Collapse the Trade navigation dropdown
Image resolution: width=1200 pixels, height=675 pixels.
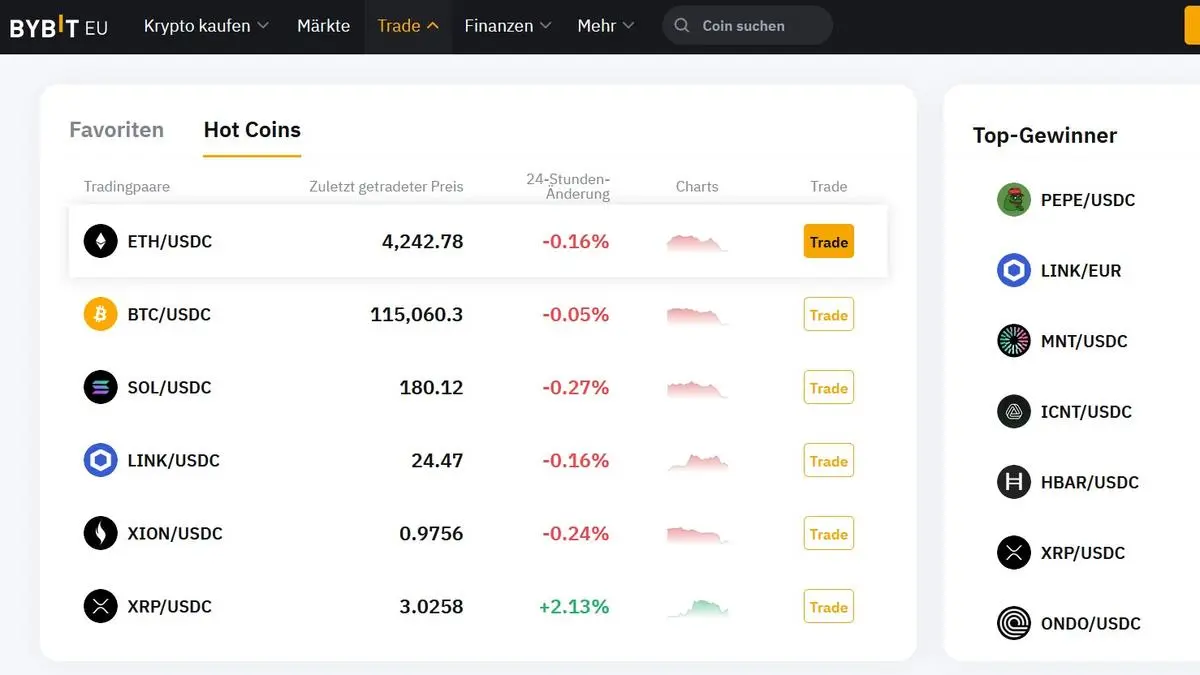pyautogui.click(x=407, y=26)
